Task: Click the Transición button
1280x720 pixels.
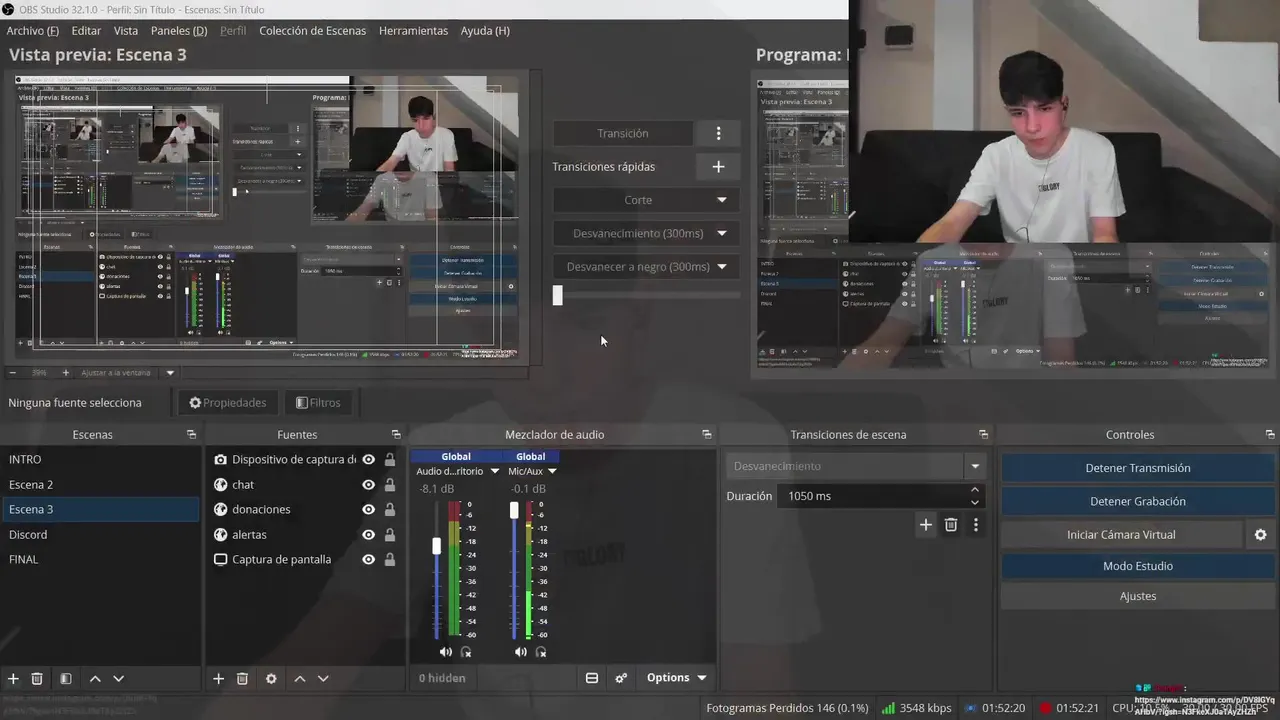Action: [623, 133]
